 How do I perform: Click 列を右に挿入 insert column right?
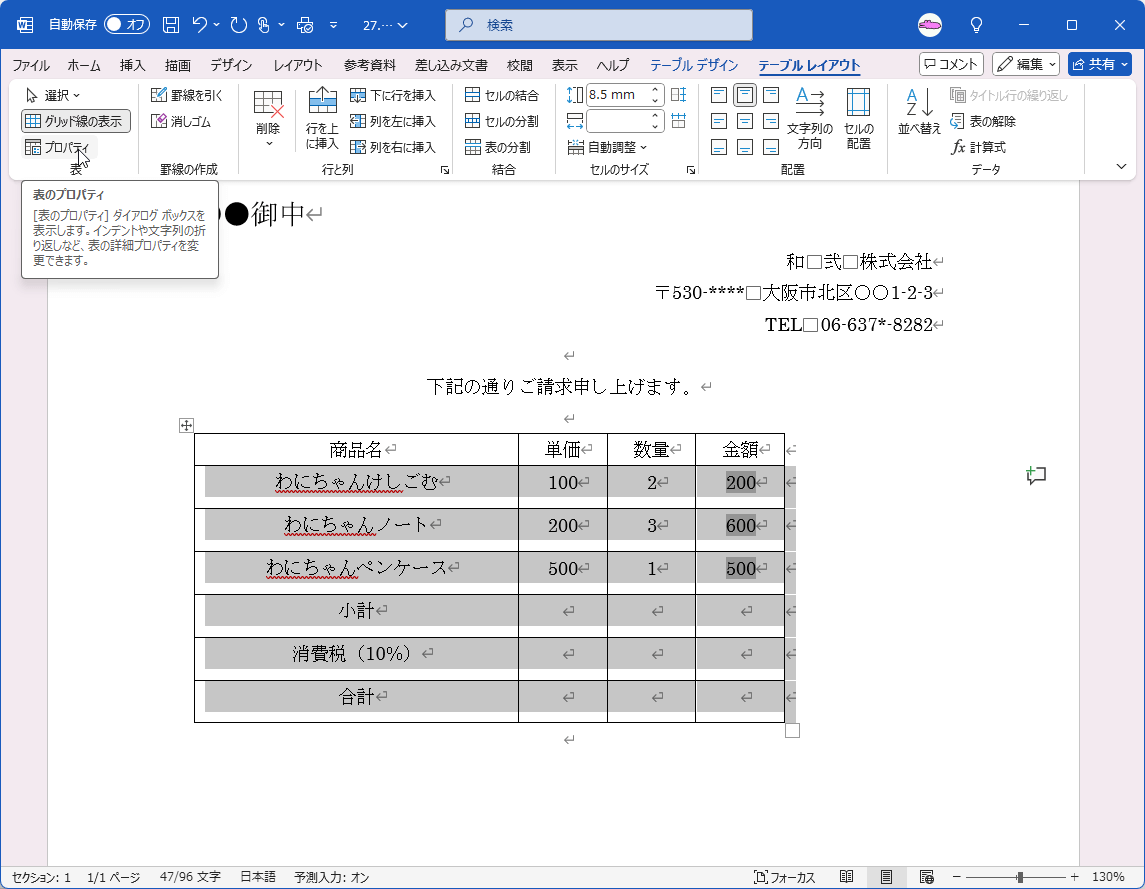393,148
